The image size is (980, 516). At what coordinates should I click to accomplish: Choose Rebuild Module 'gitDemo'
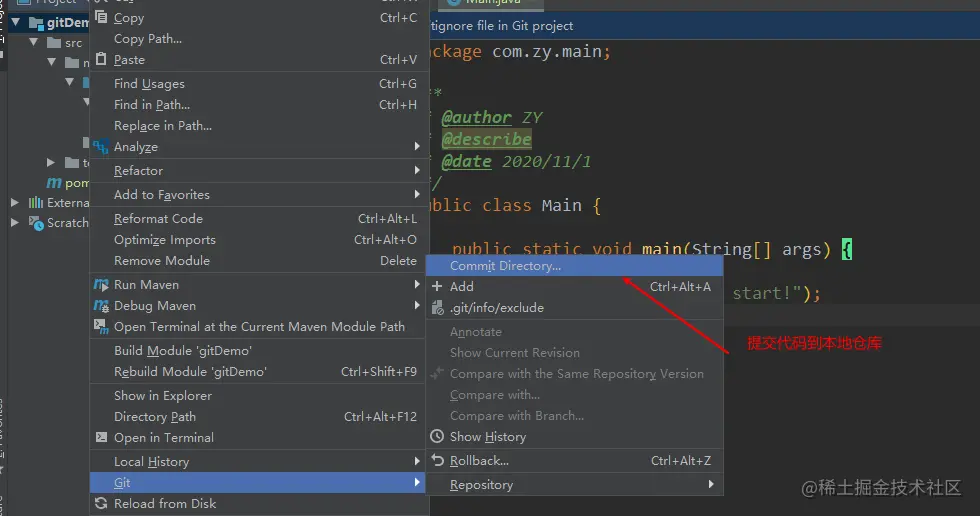click(258, 372)
